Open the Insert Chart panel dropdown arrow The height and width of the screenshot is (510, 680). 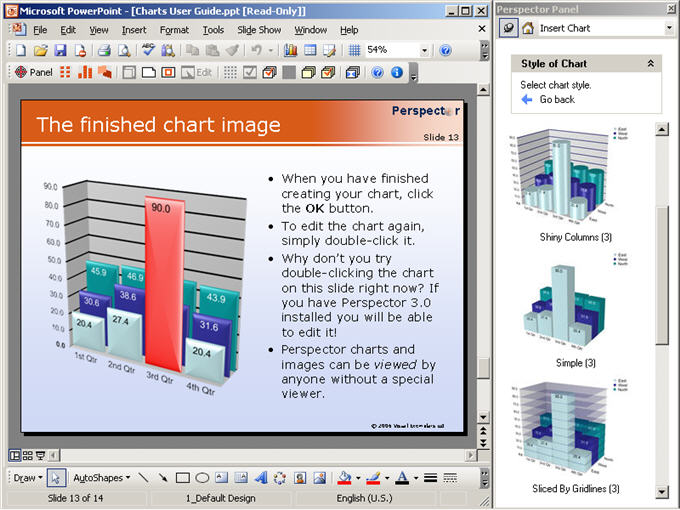(x=669, y=28)
